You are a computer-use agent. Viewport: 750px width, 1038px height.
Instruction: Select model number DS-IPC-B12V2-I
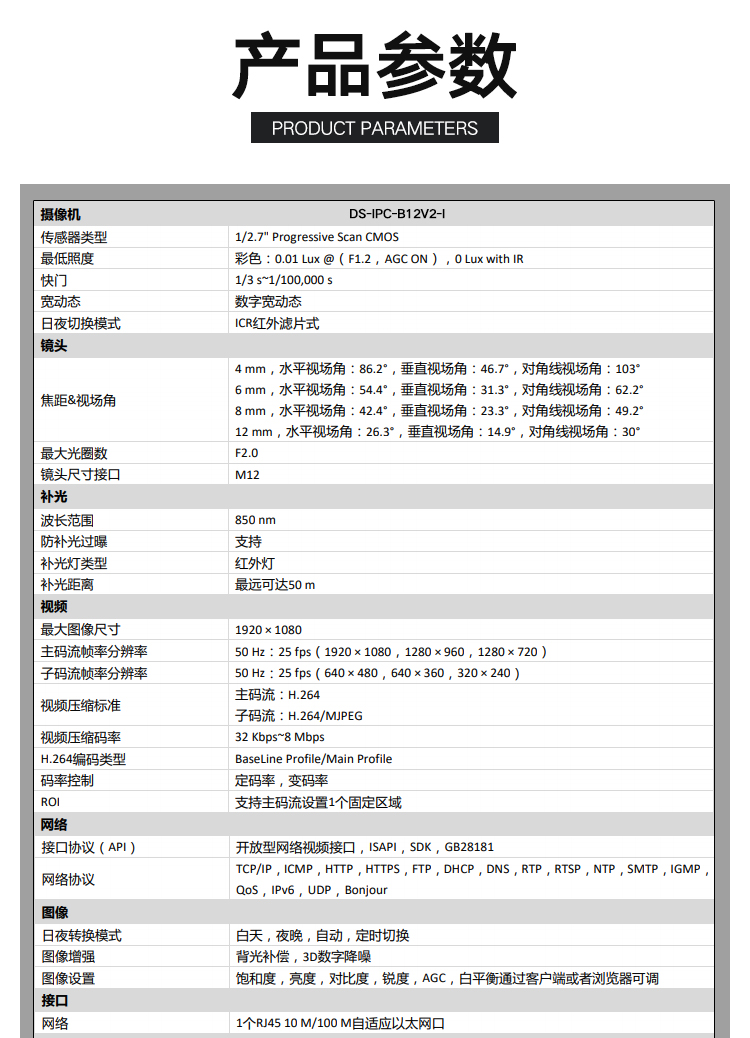[397, 214]
